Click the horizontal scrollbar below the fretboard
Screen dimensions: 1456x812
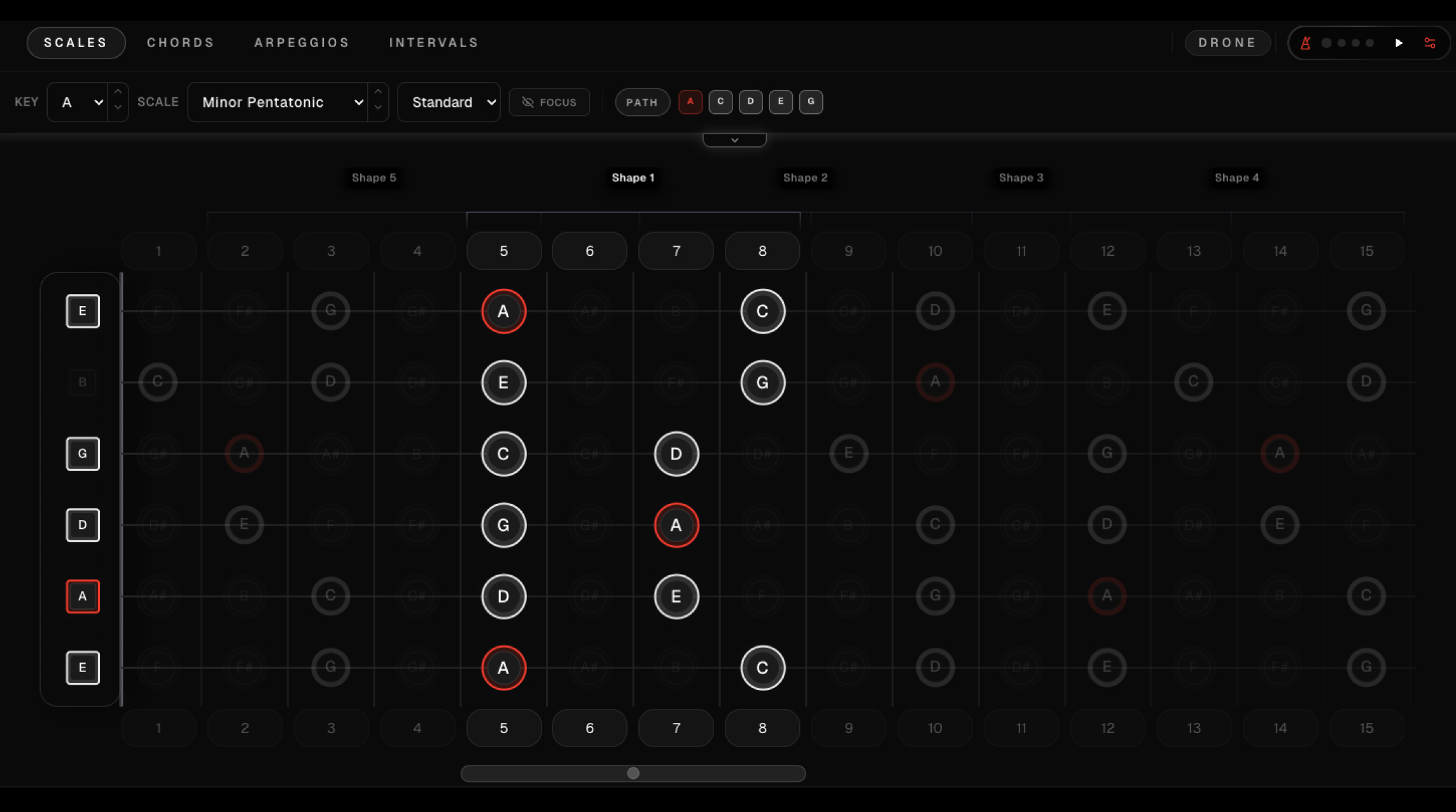tap(633, 774)
